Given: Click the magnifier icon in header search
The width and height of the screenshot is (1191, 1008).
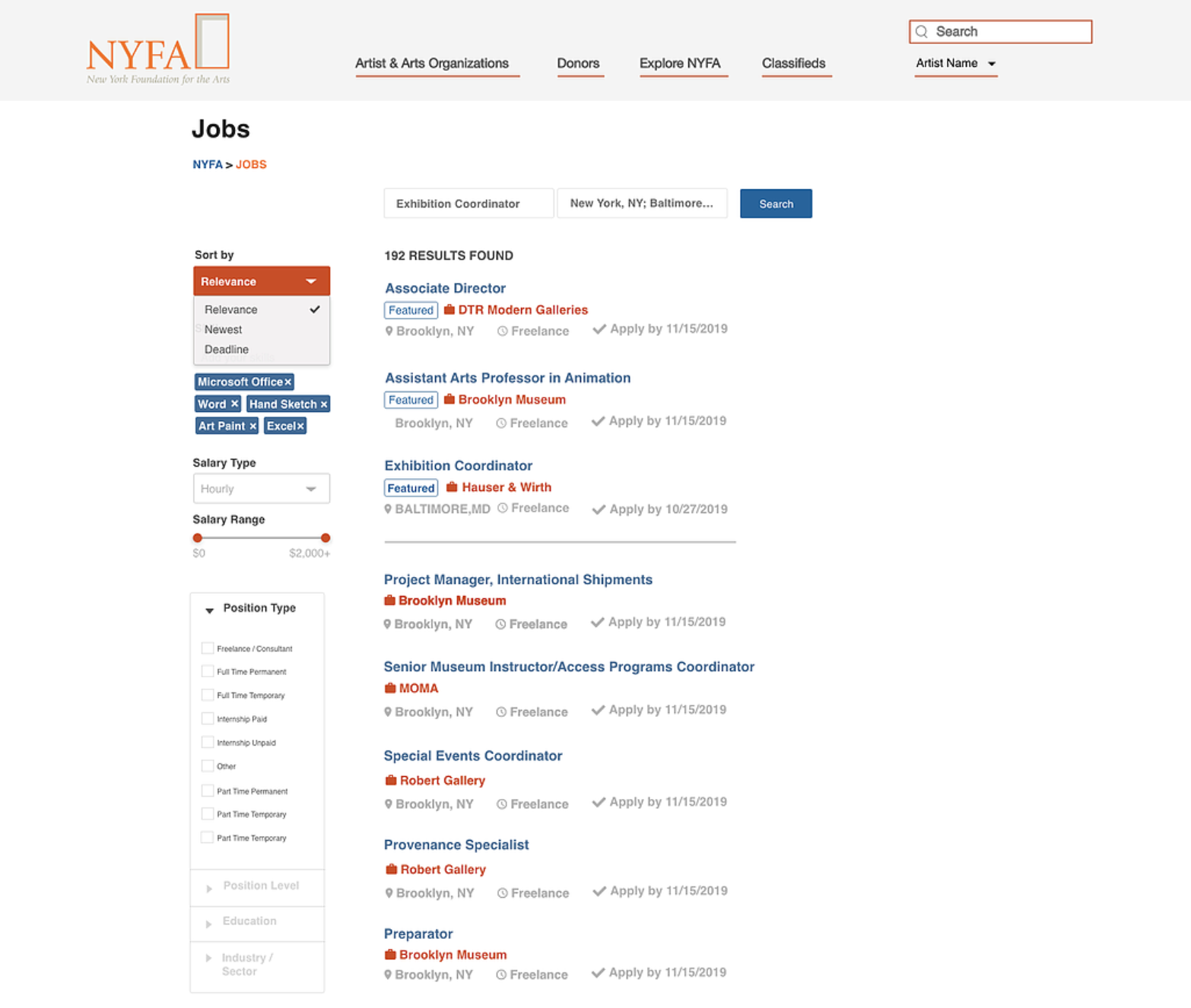Looking at the screenshot, I should [x=922, y=32].
